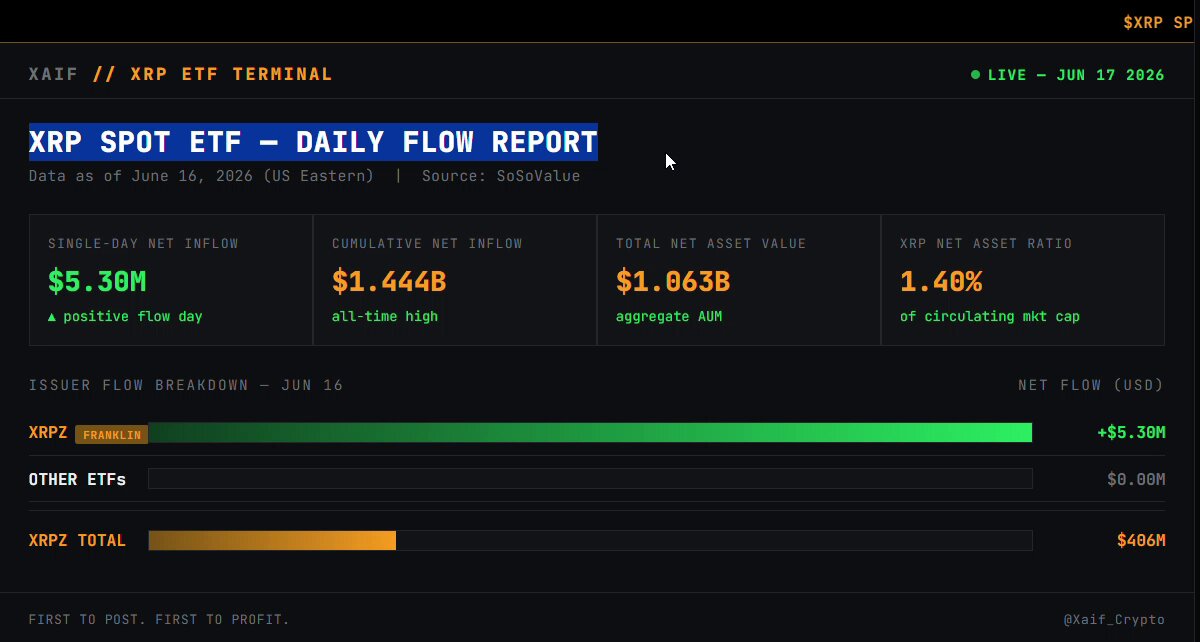Click the $1.444B cumulative inflow value
1200x642 pixels.
[389, 282]
